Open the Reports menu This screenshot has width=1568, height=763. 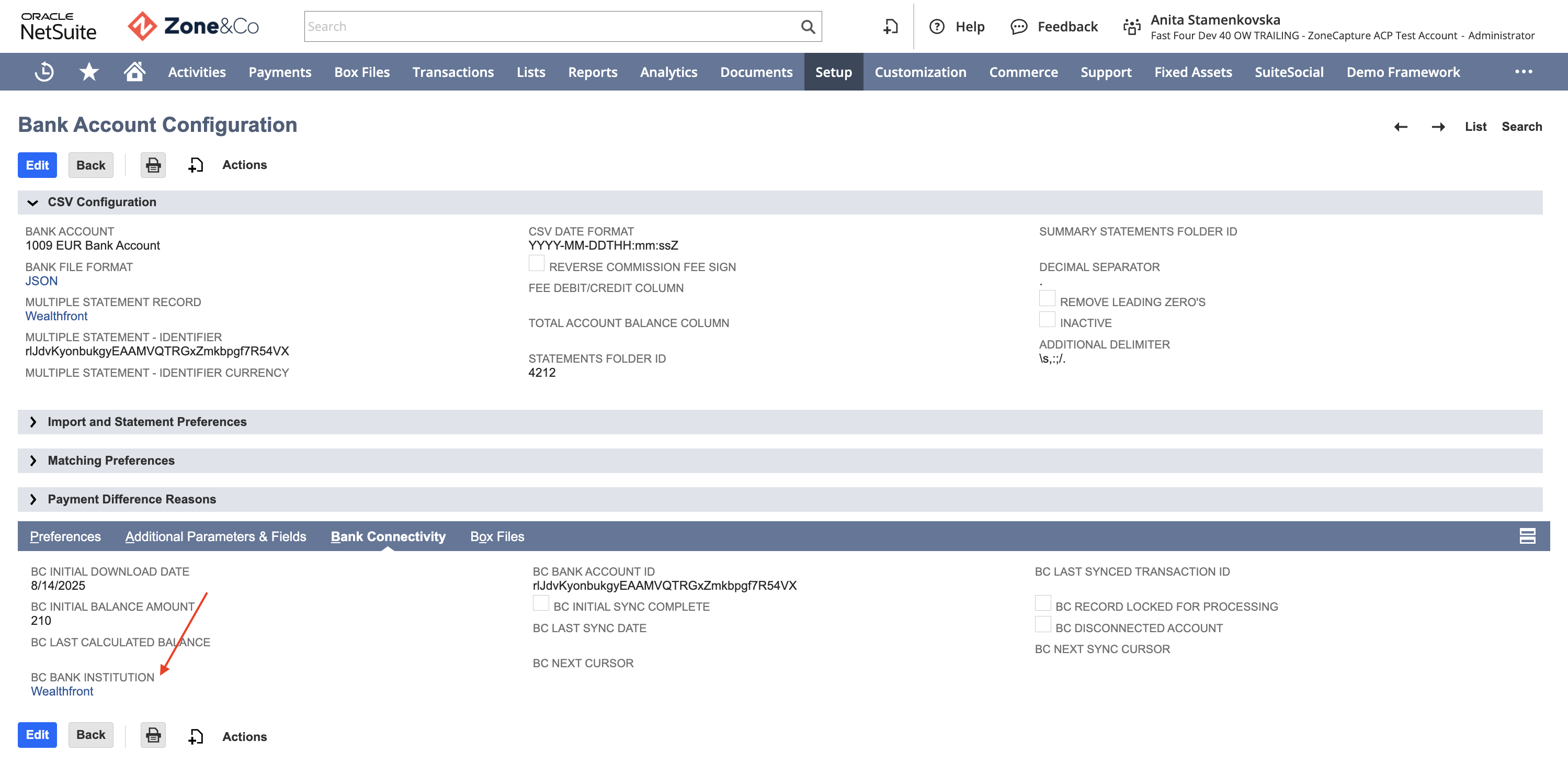click(x=593, y=72)
